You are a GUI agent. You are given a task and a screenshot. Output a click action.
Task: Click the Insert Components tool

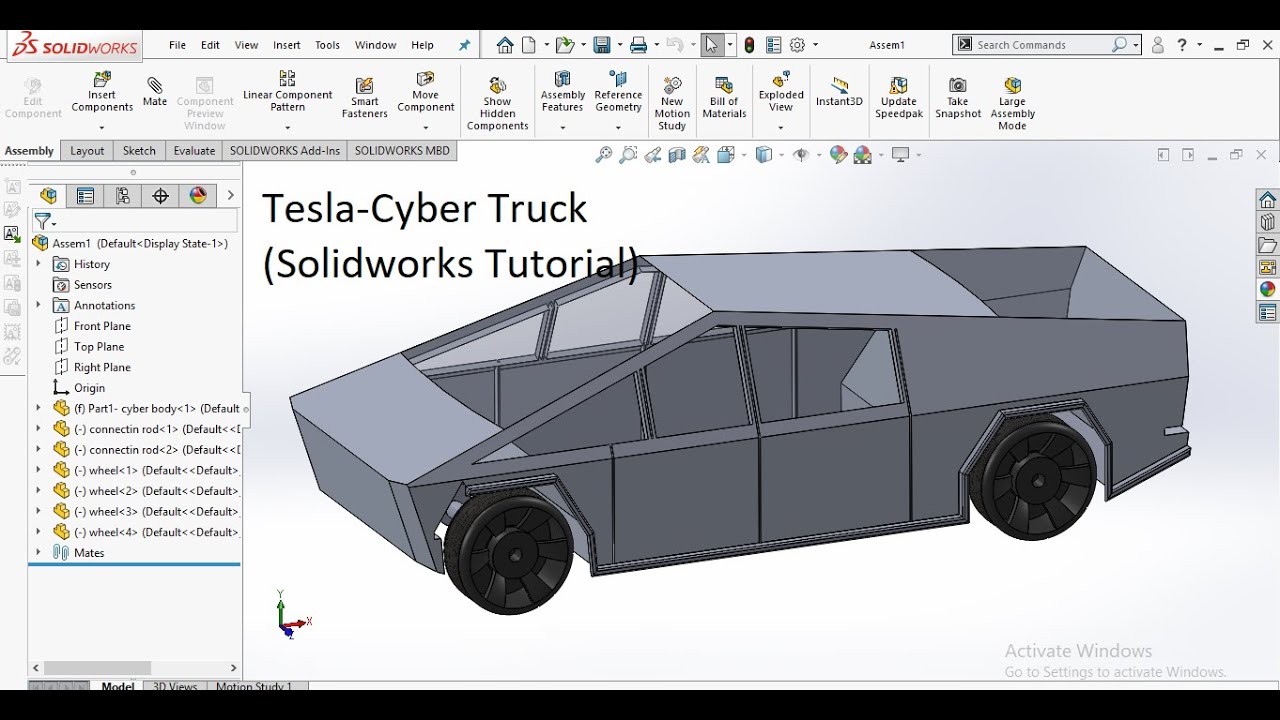coord(102,92)
